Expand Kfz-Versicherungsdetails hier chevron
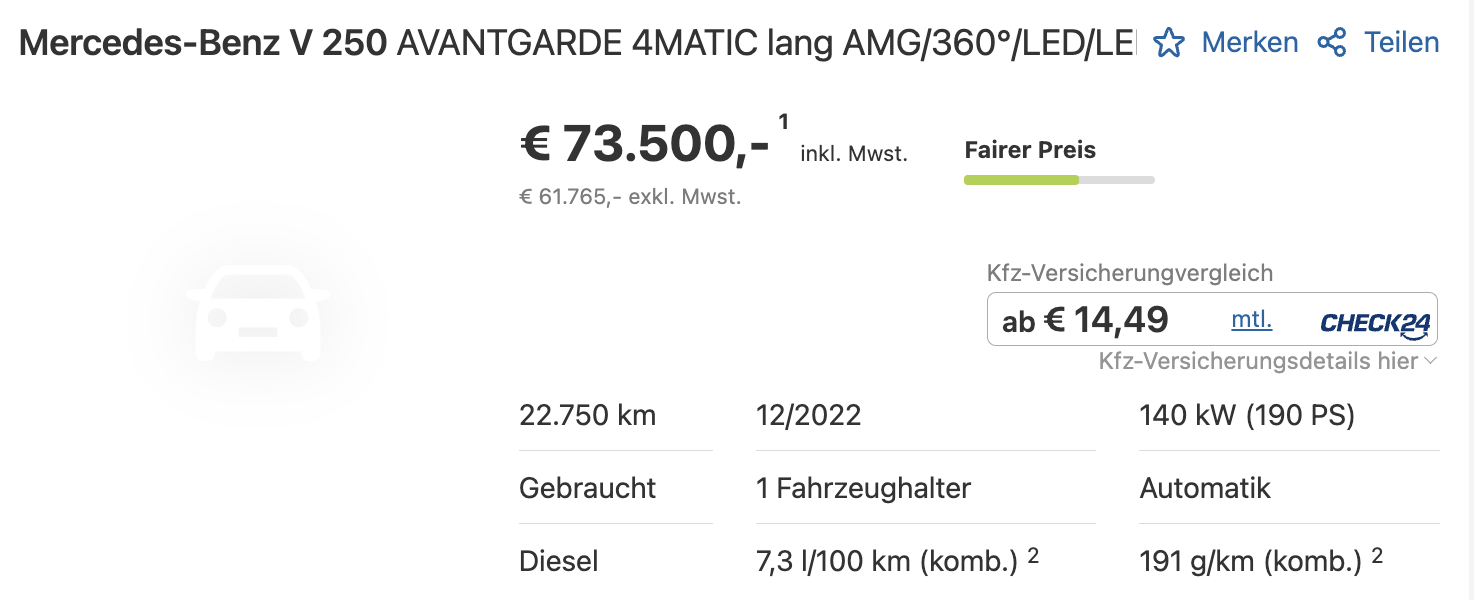 (x=1430, y=361)
